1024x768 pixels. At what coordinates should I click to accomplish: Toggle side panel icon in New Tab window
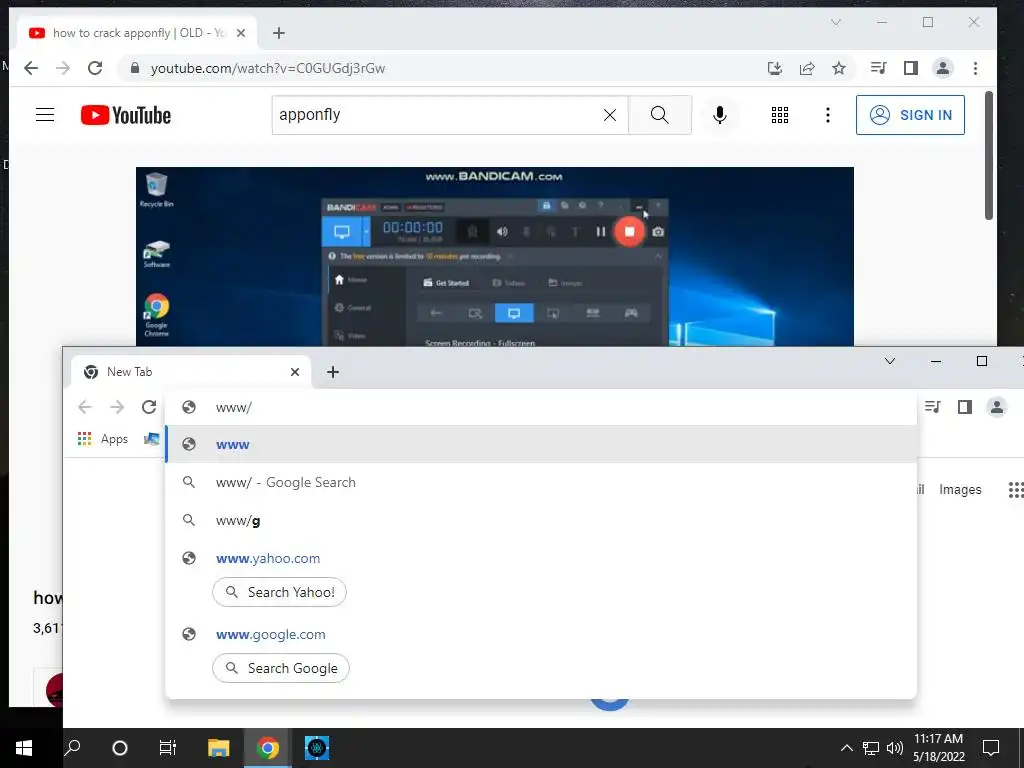pos(965,407)
